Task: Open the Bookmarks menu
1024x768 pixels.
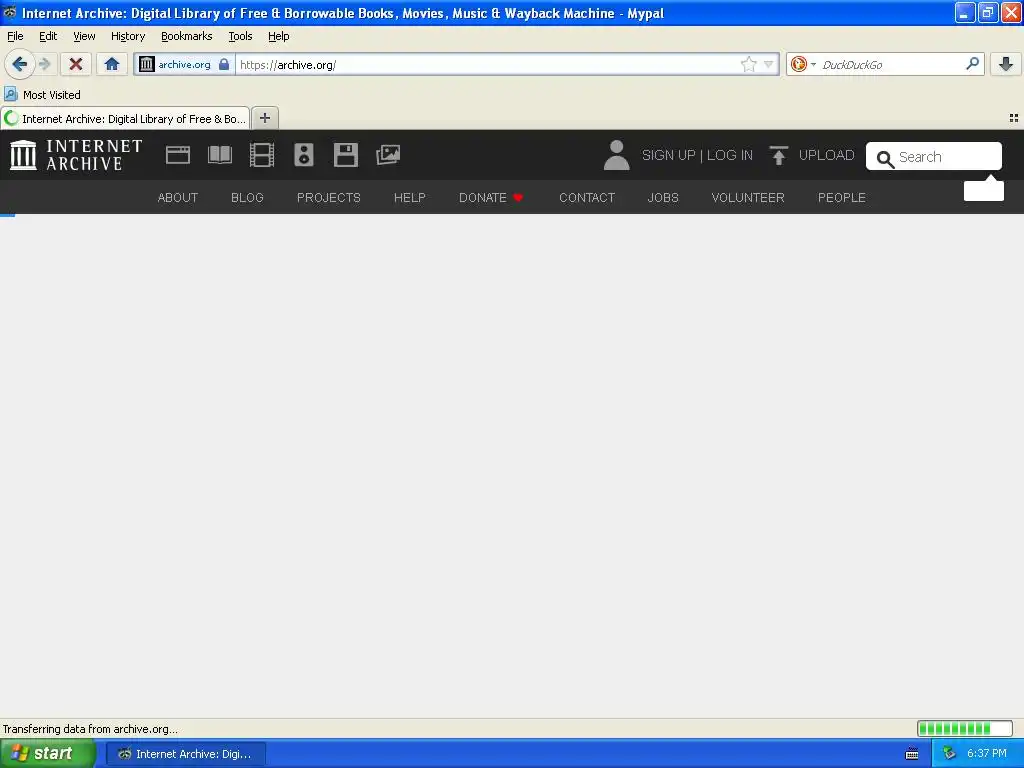Action: tap(187, 36)
